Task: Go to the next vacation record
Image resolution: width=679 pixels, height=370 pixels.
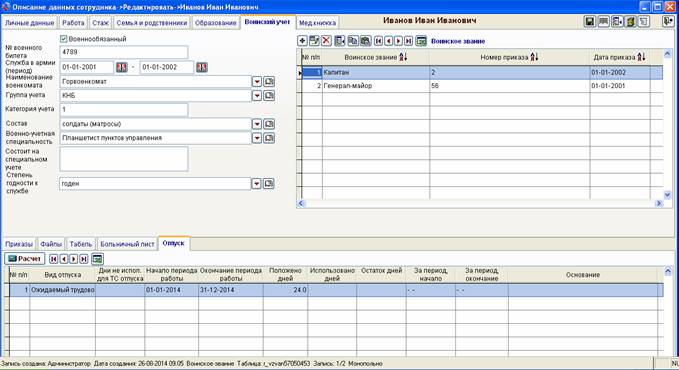Action: click(x=74, y=259)
